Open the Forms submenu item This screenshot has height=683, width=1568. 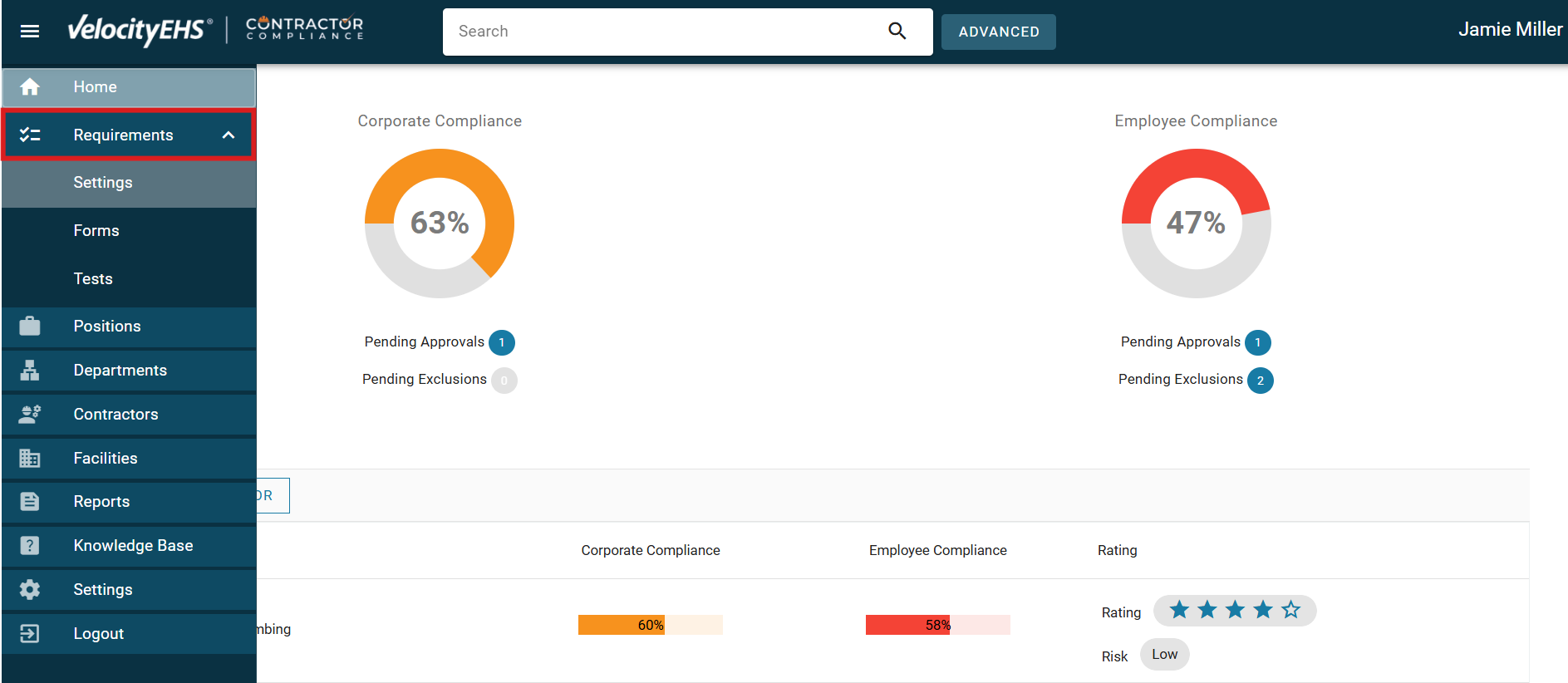[x=96, y=231]
